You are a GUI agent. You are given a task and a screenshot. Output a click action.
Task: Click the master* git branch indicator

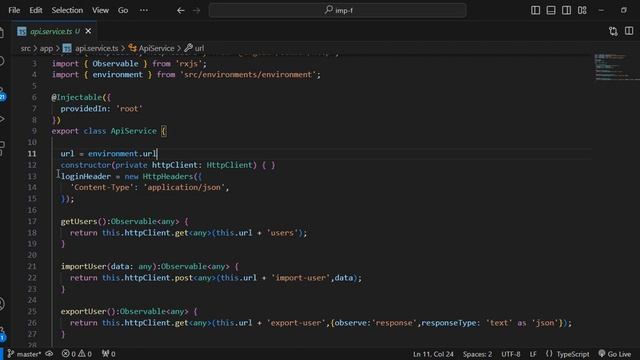coord(24,354)
